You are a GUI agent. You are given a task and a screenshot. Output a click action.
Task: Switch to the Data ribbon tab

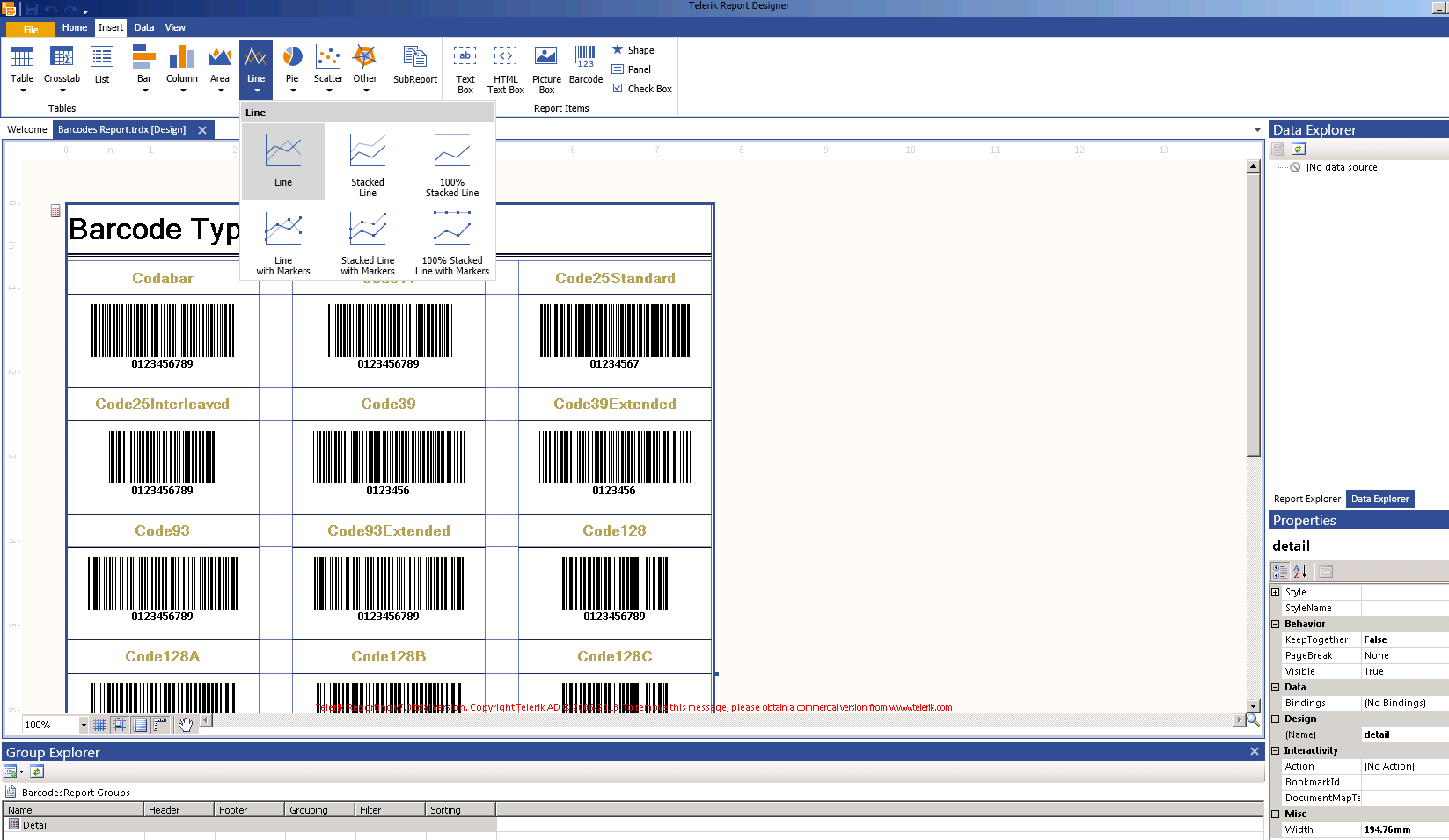tap(144, 27)
